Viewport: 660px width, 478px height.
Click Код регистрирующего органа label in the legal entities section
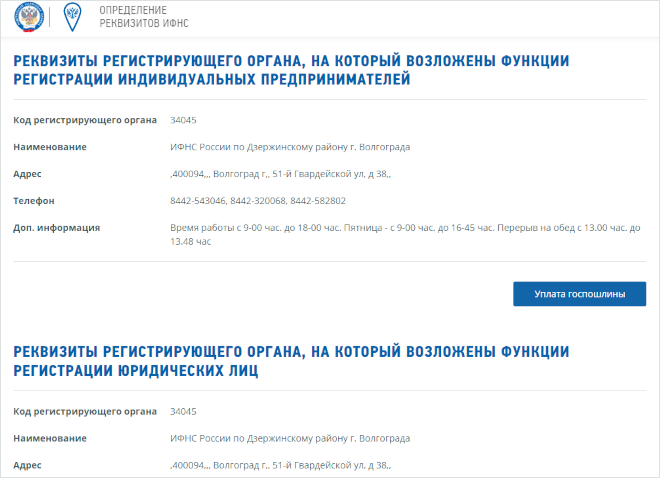pyautogui.click(x=85, y=412)
